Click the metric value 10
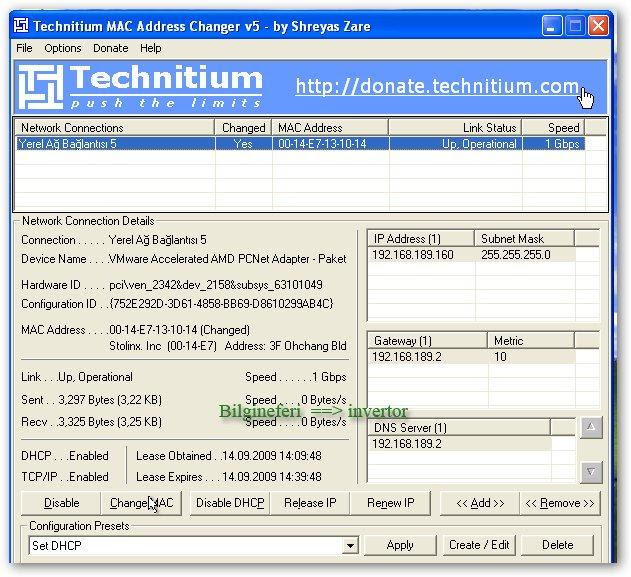The image size is (631, 577). [500, 357]
